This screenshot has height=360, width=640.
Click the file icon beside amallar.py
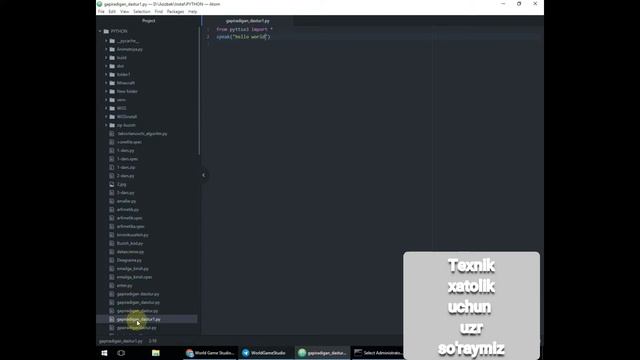(x=112, y=201)
